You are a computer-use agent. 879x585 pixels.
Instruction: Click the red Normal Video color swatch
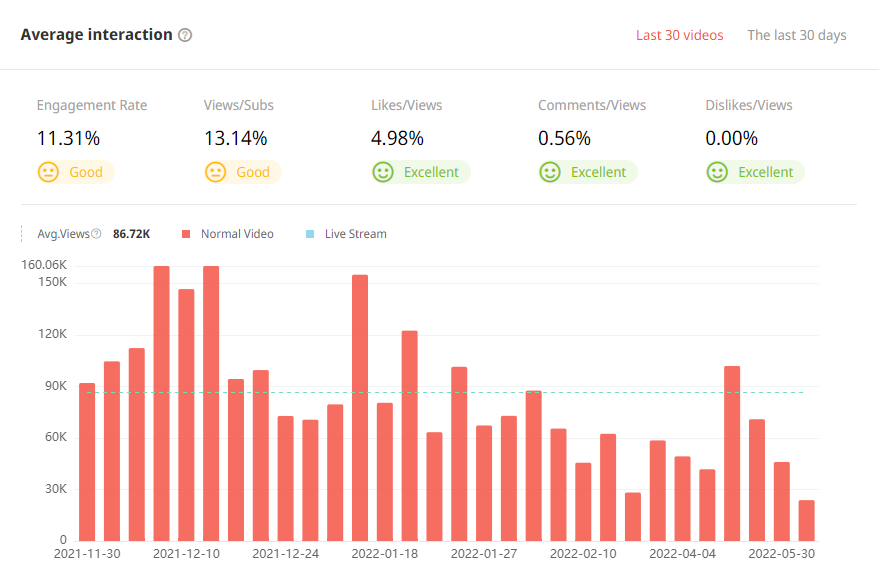click(186, 234)
